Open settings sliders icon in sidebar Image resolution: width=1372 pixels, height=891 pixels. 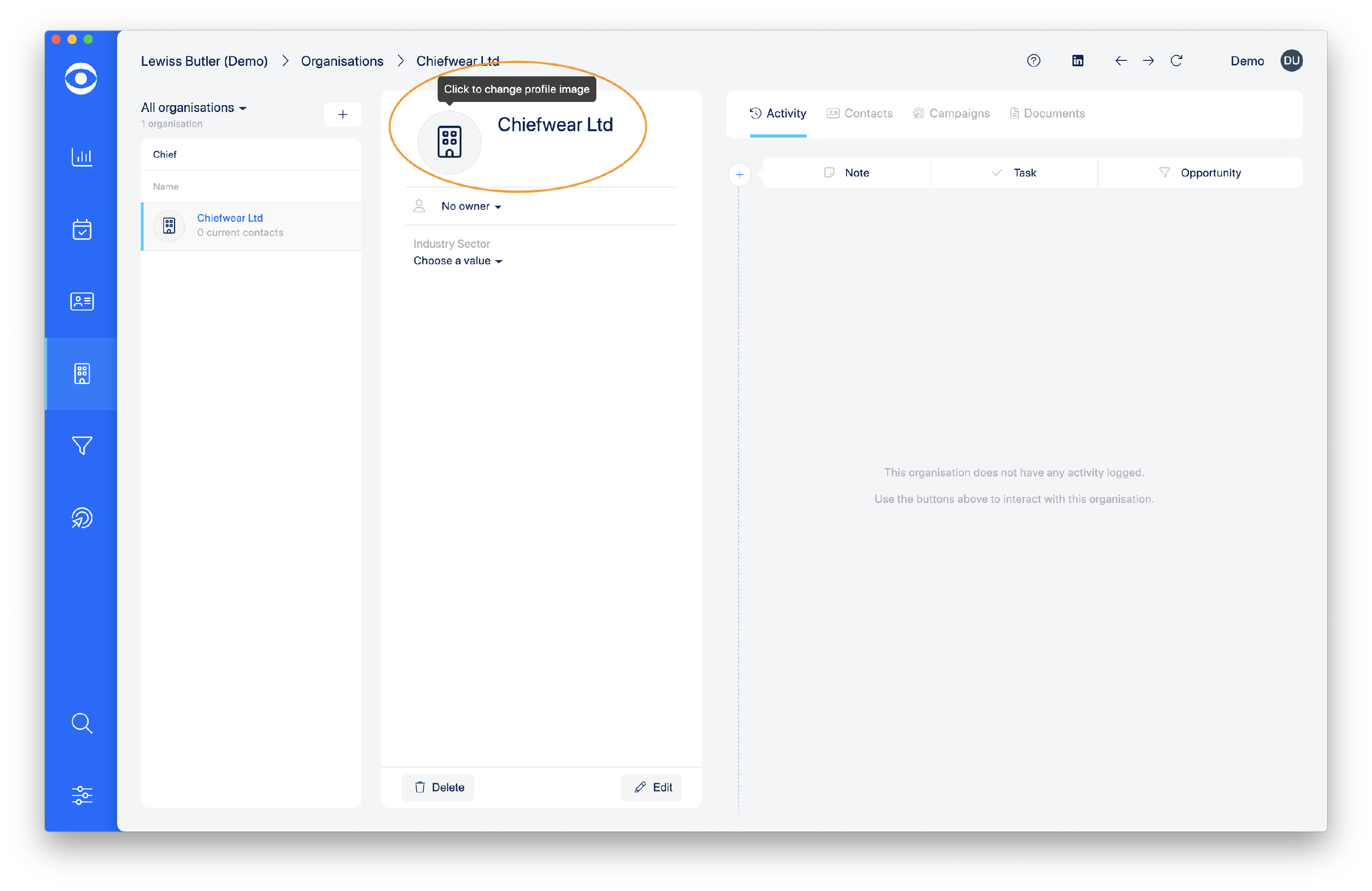(x=81, y=795)
